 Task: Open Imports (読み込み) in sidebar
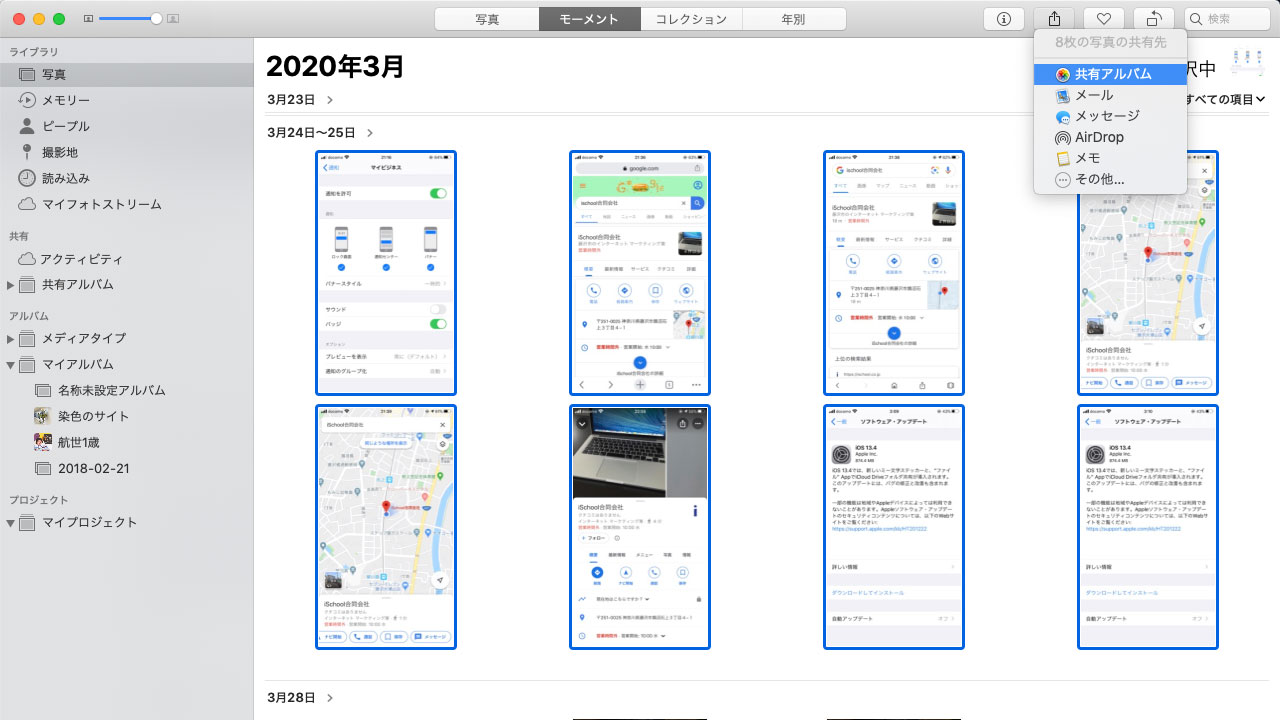coord(66,178)
